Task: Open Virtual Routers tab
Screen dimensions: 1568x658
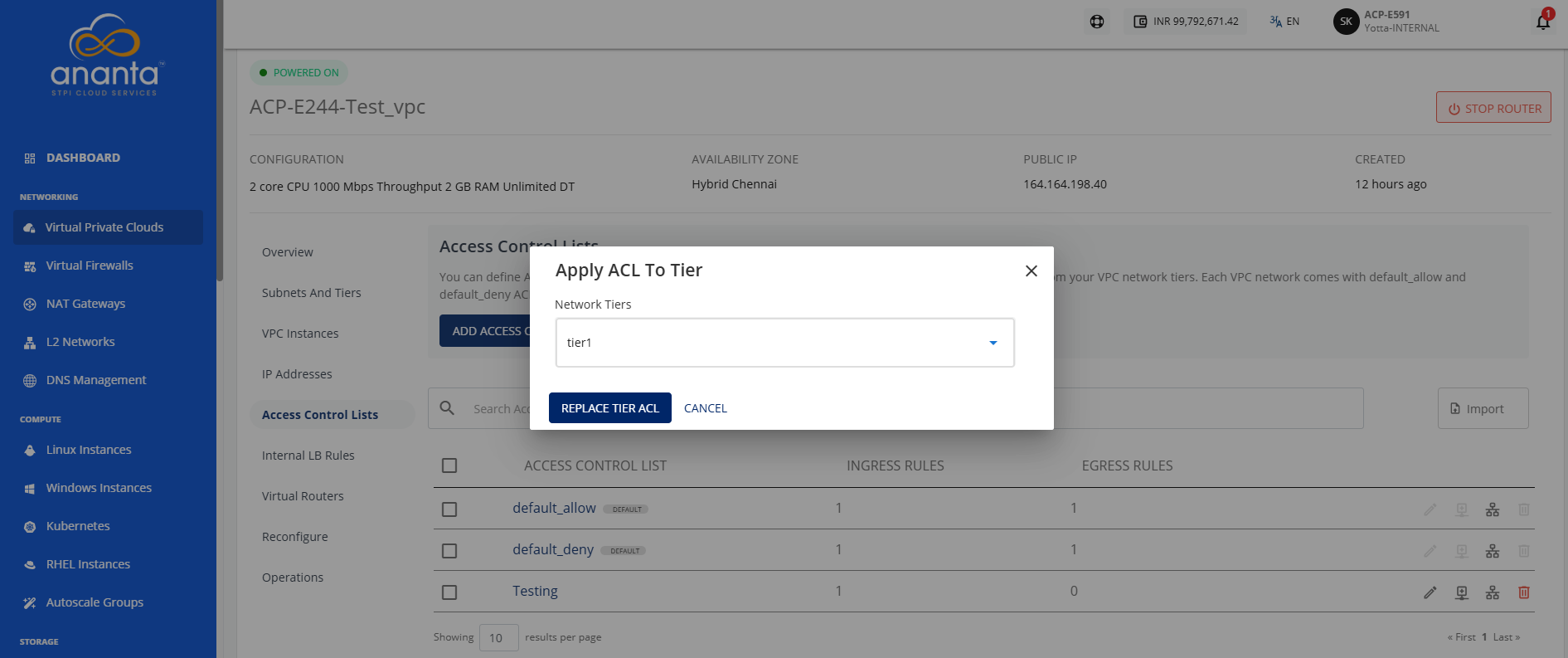Action: 303,496
